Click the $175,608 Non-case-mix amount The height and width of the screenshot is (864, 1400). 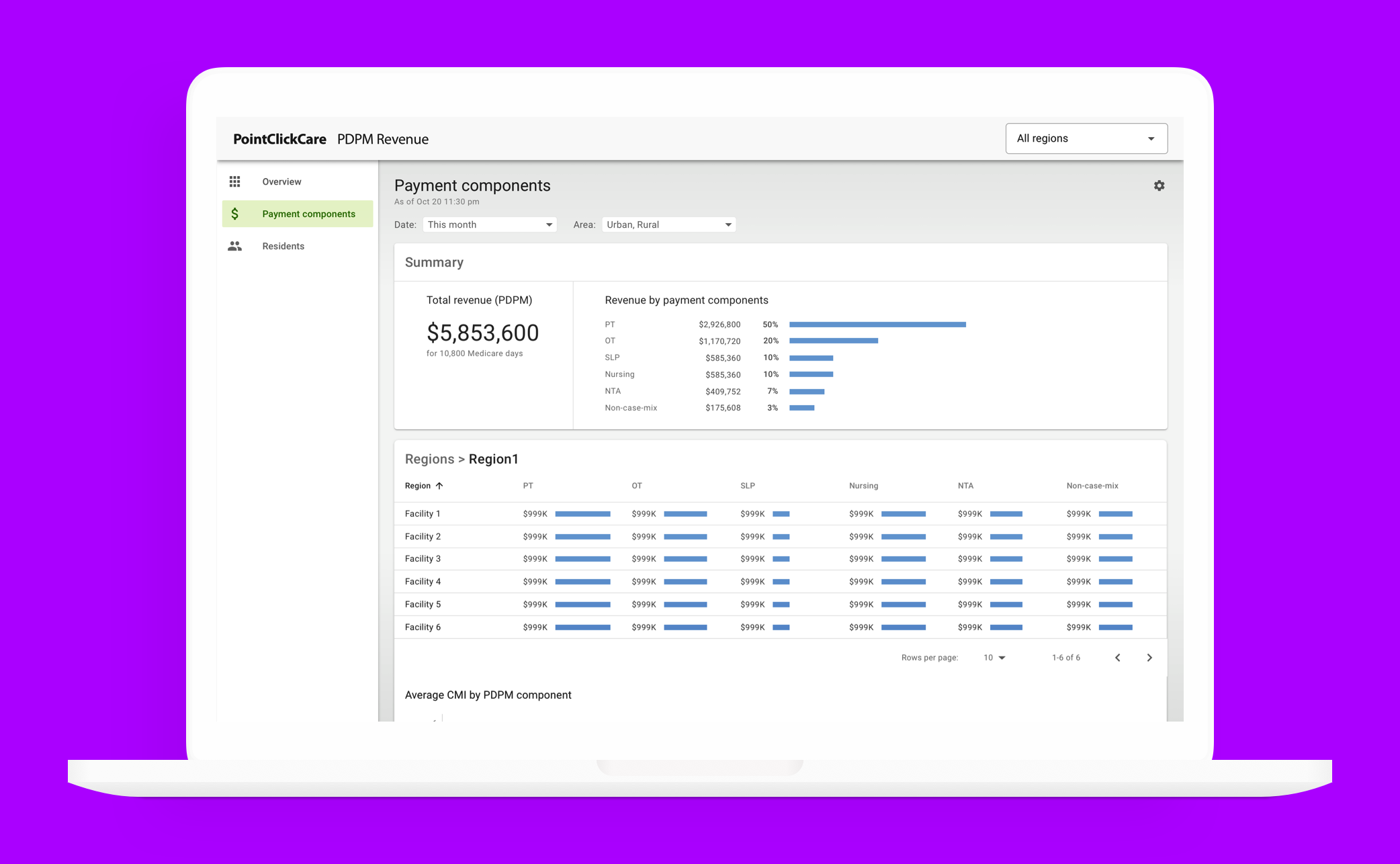tap(723, 408)
